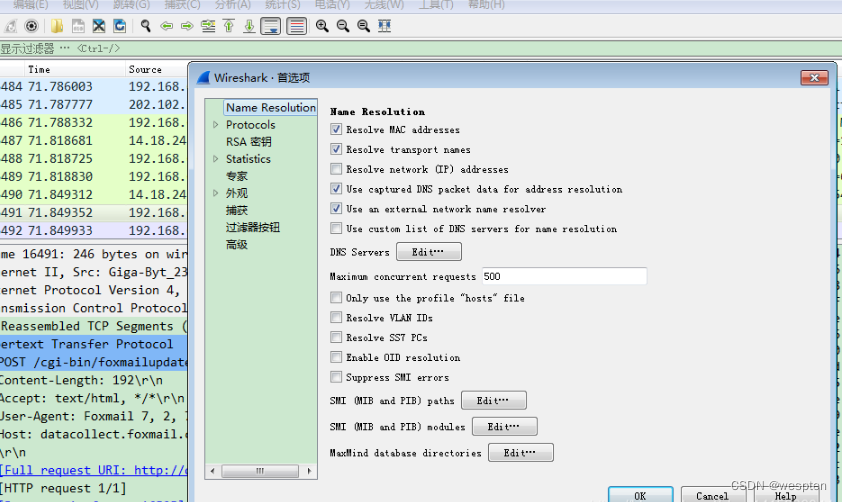The height and width of the screenshot is (502, 842).
Task: Enable custom list of DNS servers
Action: (336, 229)
